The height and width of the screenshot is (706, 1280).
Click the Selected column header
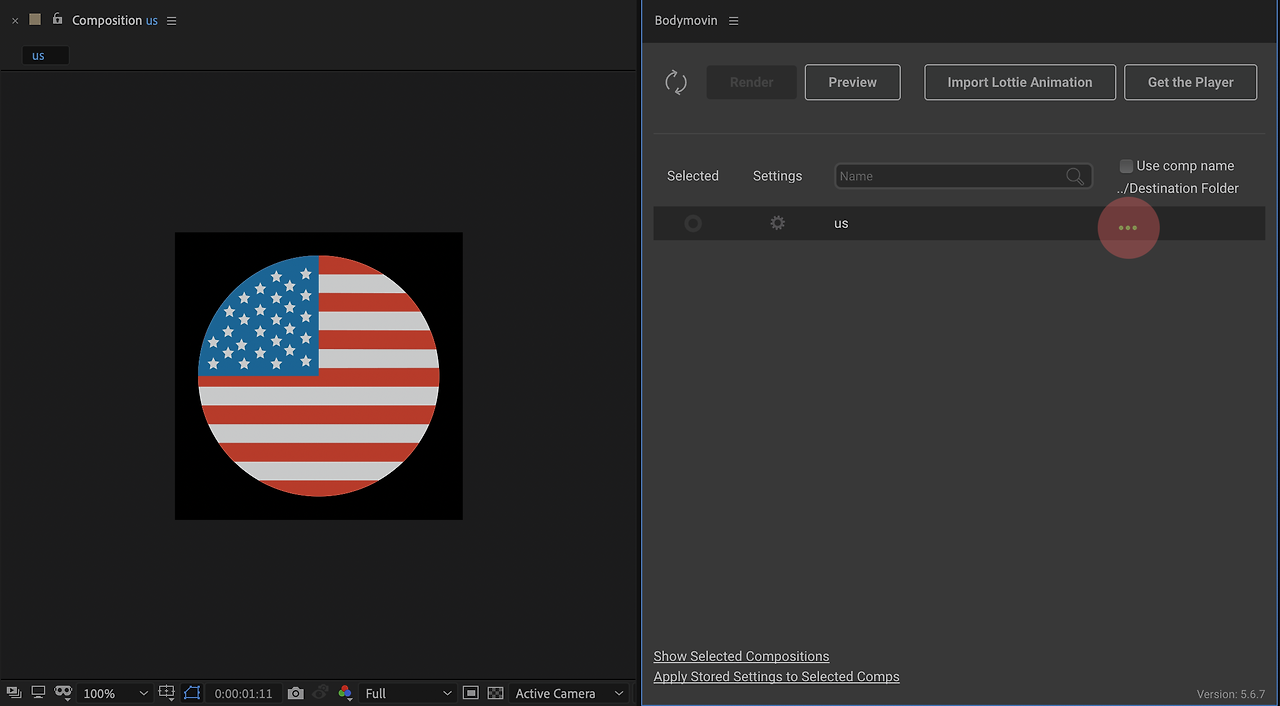point(693,176)
